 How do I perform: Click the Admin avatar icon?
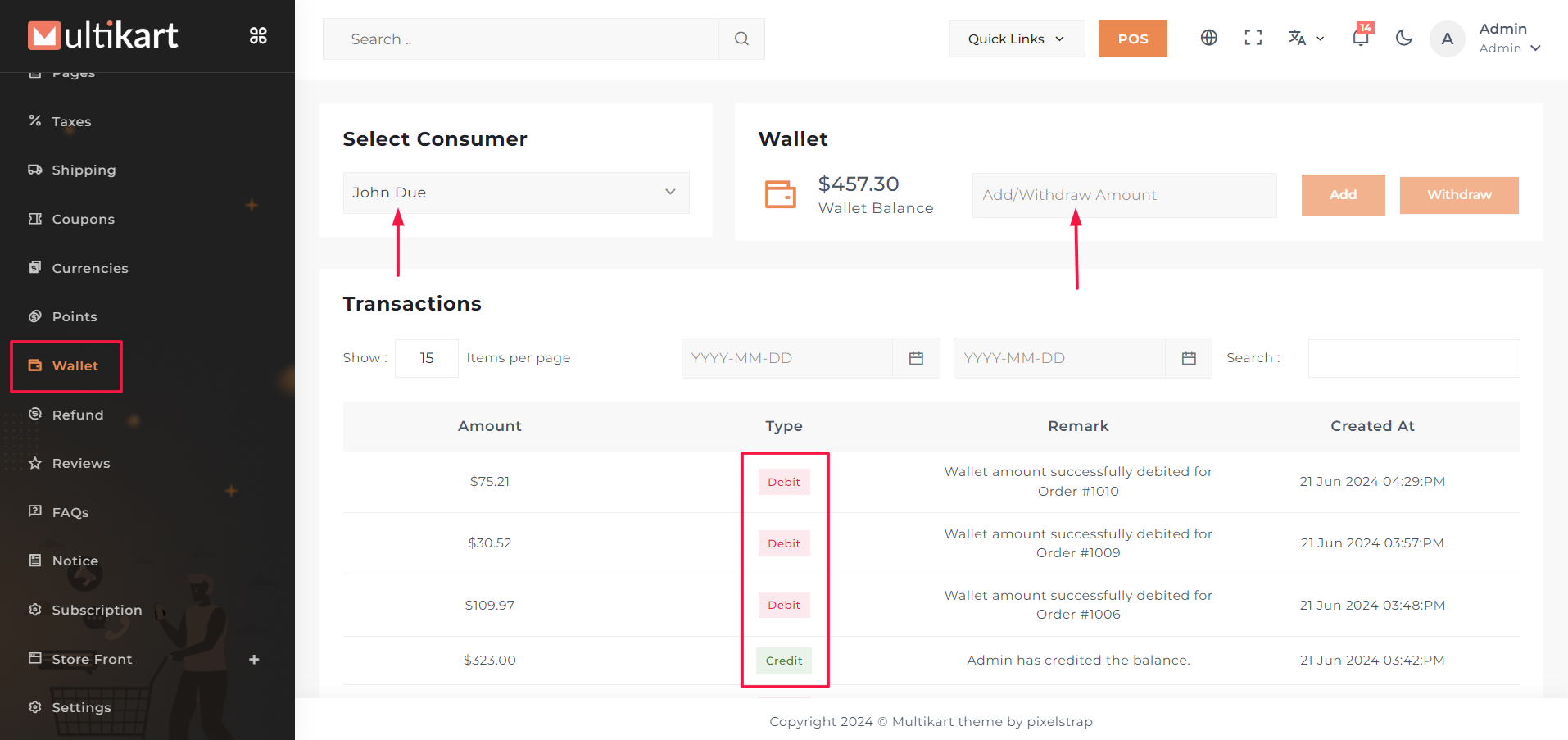(1447, 39)
